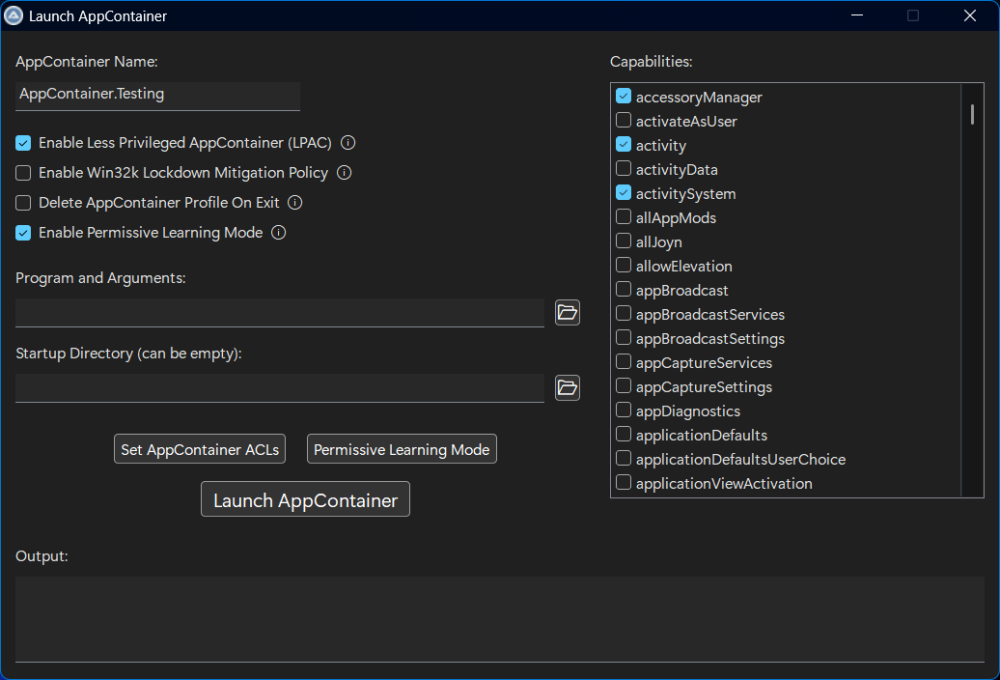Enable the allowElevation capability

[624, 266]
